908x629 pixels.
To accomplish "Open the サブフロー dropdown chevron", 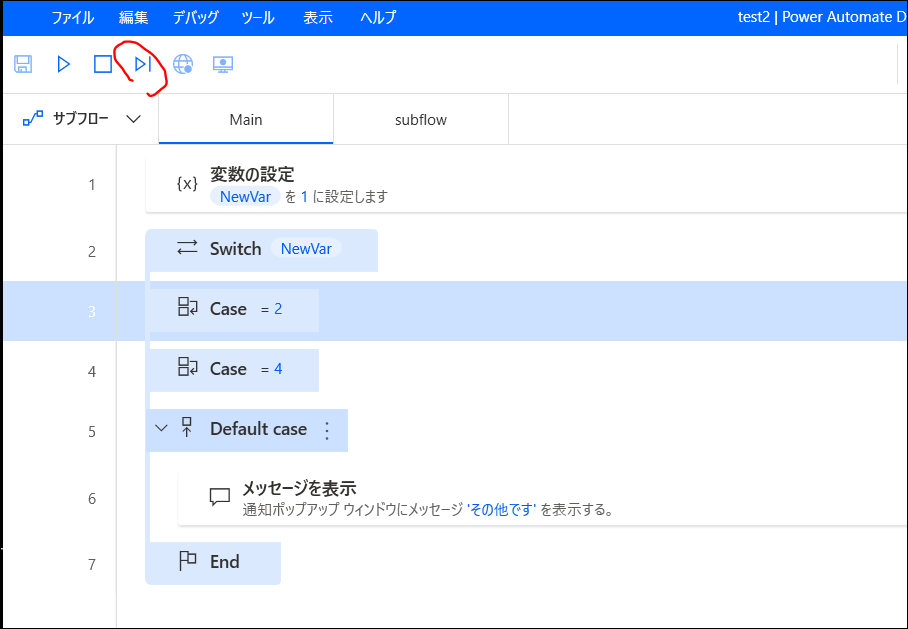I will 133,118.
